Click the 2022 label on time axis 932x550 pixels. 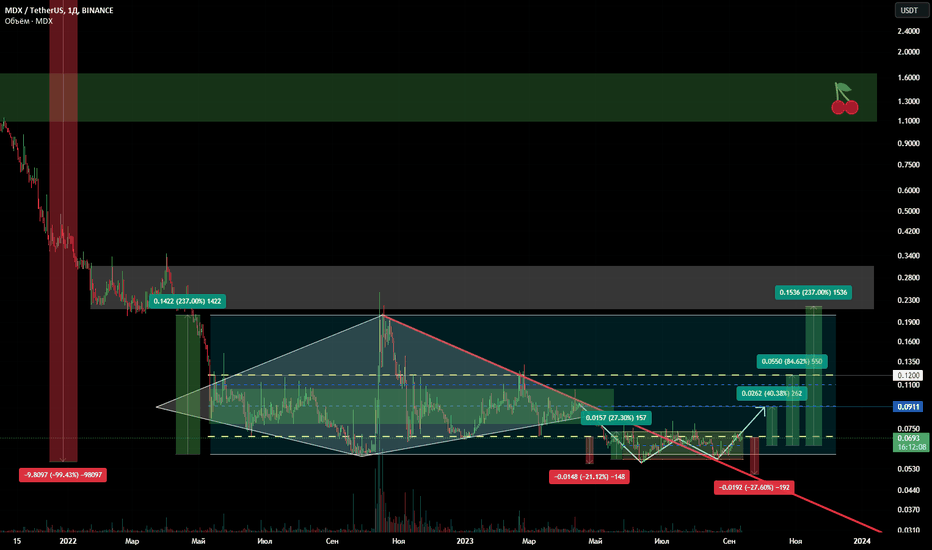click(68, 541)
